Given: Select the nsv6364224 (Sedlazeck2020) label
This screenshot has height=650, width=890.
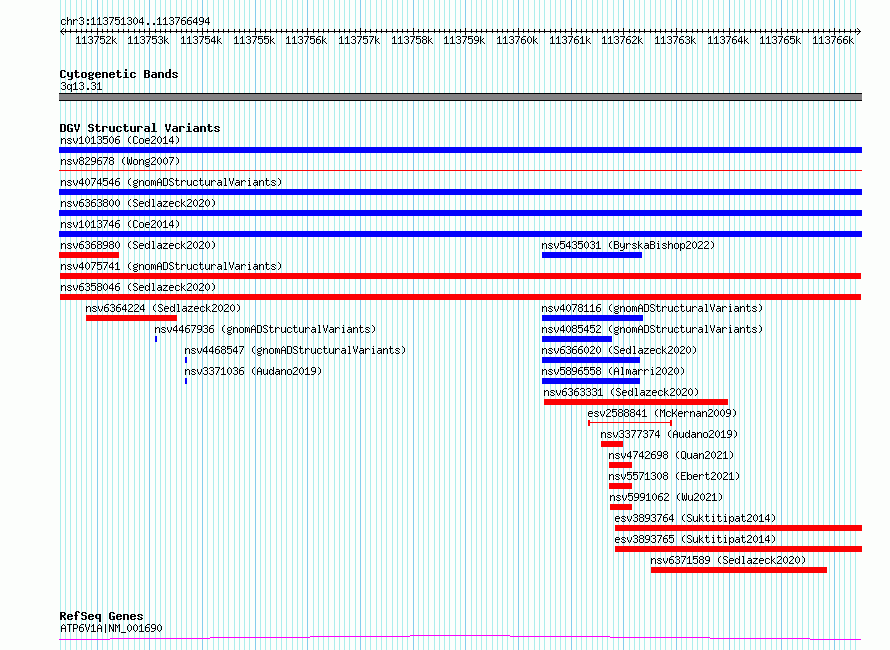Looking at the screenshot, I should pos(163,308).
